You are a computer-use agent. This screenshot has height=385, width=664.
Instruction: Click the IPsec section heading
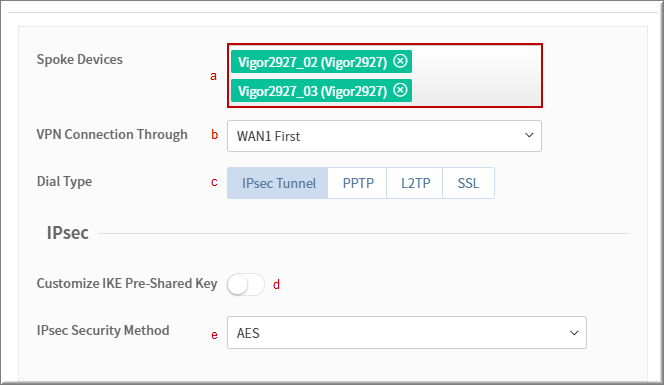click(67, 233)
